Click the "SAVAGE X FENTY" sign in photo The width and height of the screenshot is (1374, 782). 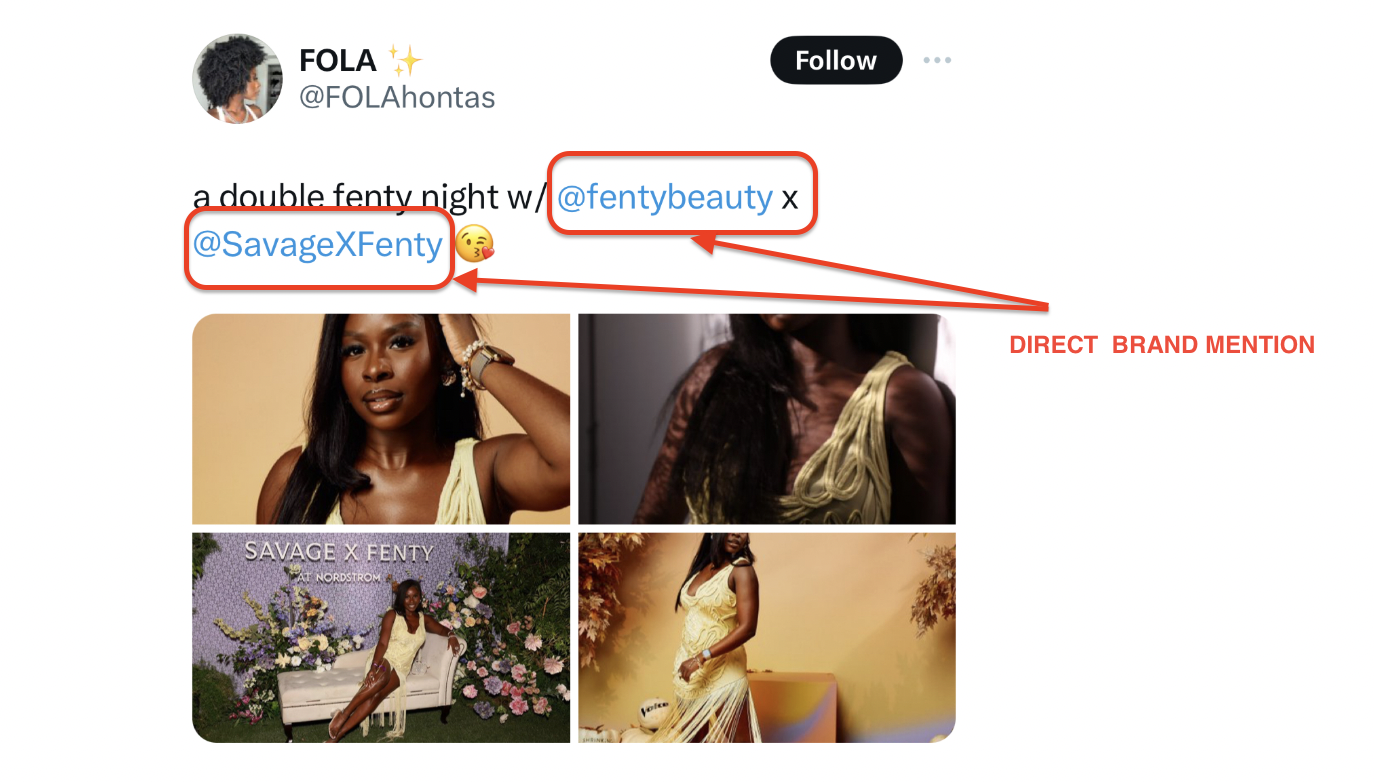point(339,552)
